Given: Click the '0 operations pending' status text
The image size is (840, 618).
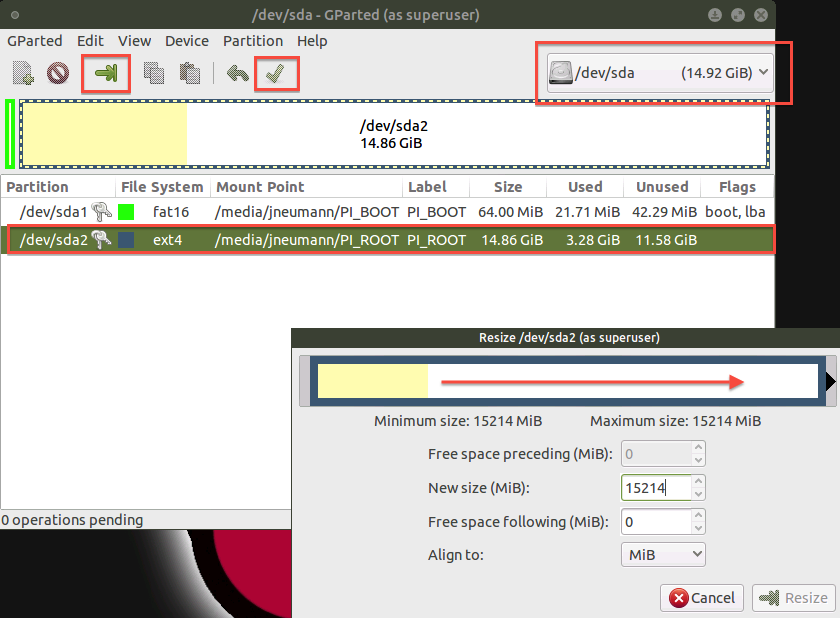Looking at the screenshot, I should (x=72, y=520).
